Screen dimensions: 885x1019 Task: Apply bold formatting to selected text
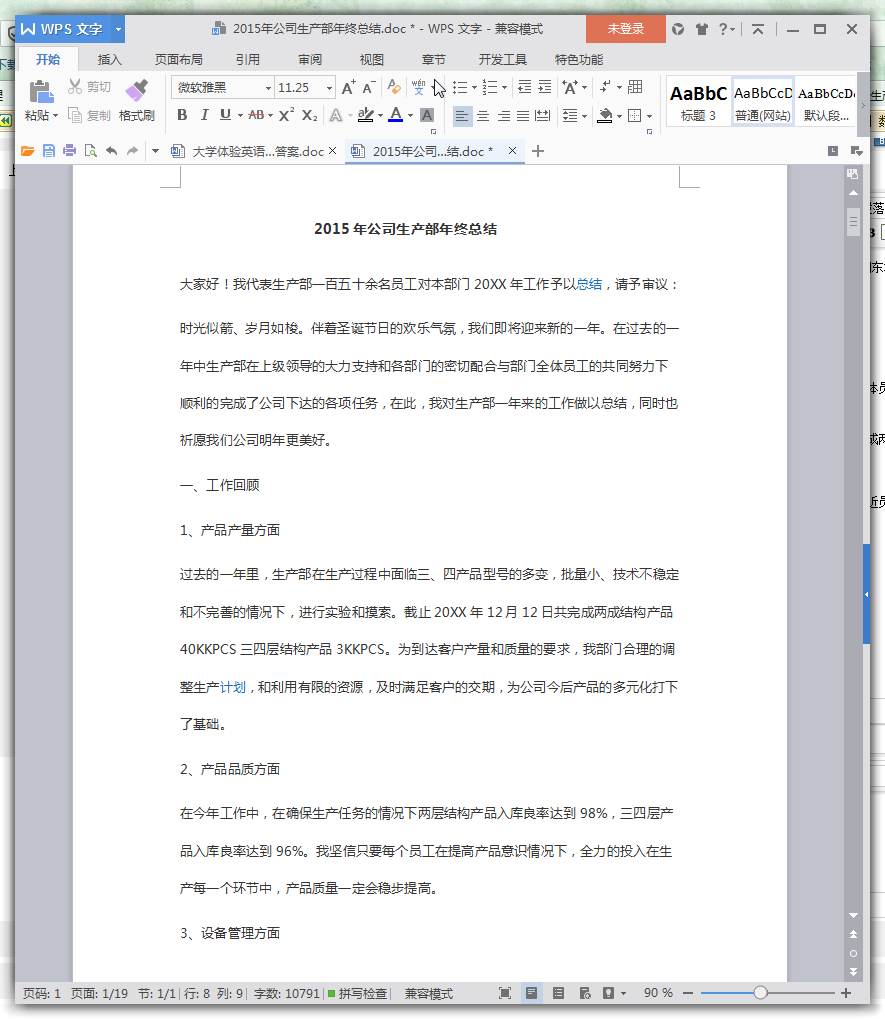[x=182, y=115]
